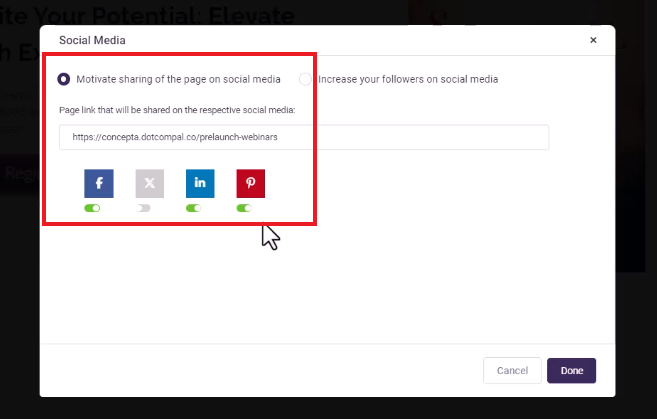Confirm settings with the Done button
This screenshot has height=419, width=657.
point(572,370)
